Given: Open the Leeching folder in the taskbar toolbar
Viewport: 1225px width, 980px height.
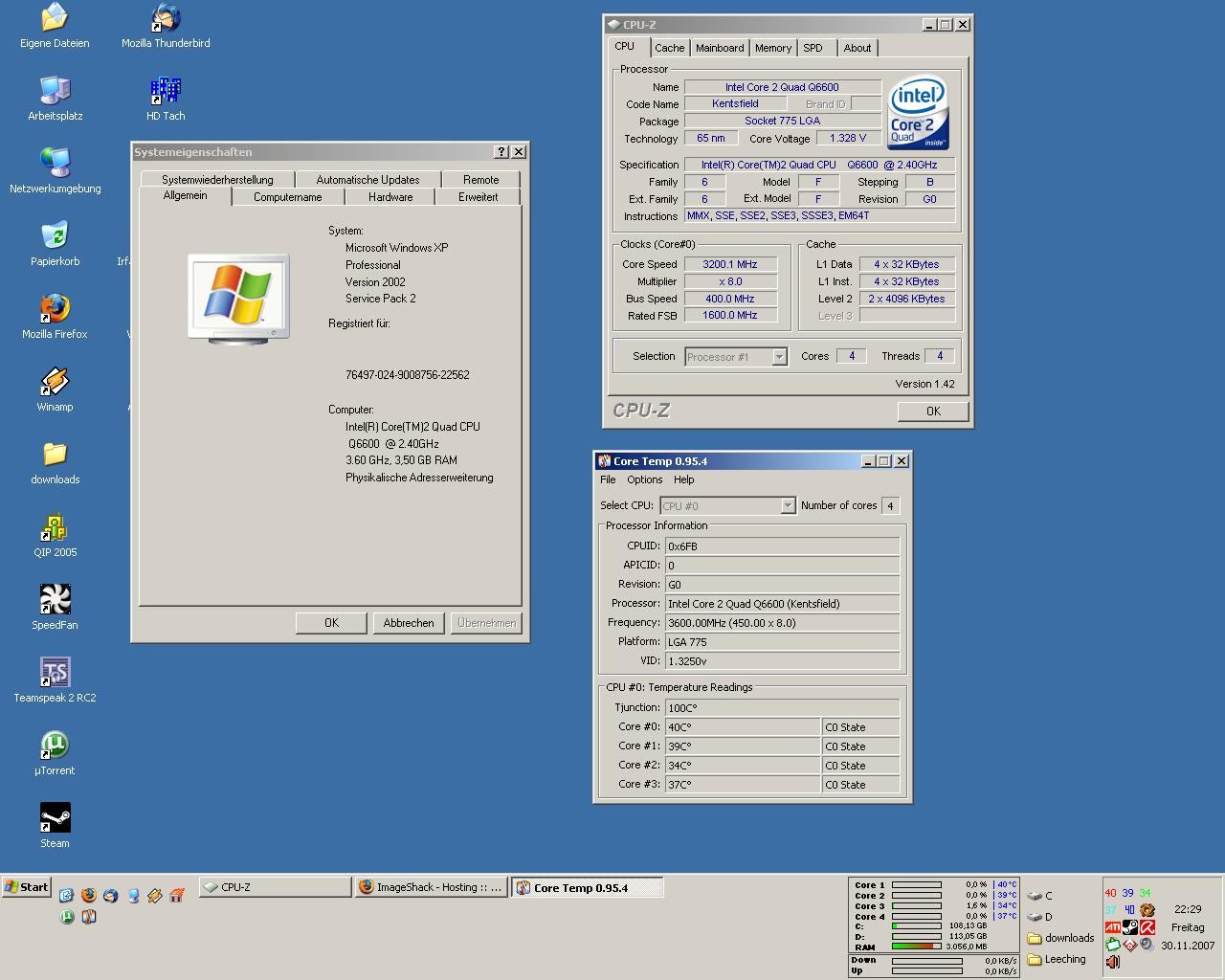Looking at the screenshot, I should (x=1058, y=959).
